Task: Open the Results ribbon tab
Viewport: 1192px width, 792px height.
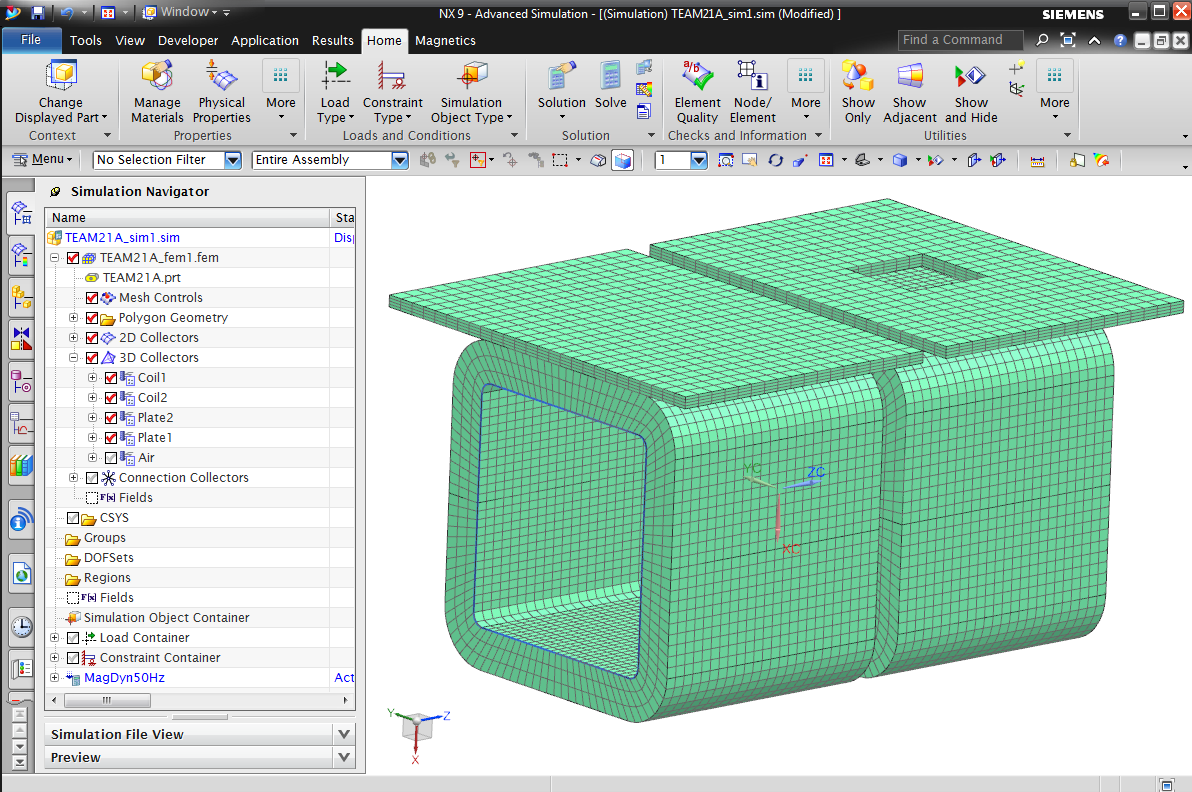Action: click(332, 41)
